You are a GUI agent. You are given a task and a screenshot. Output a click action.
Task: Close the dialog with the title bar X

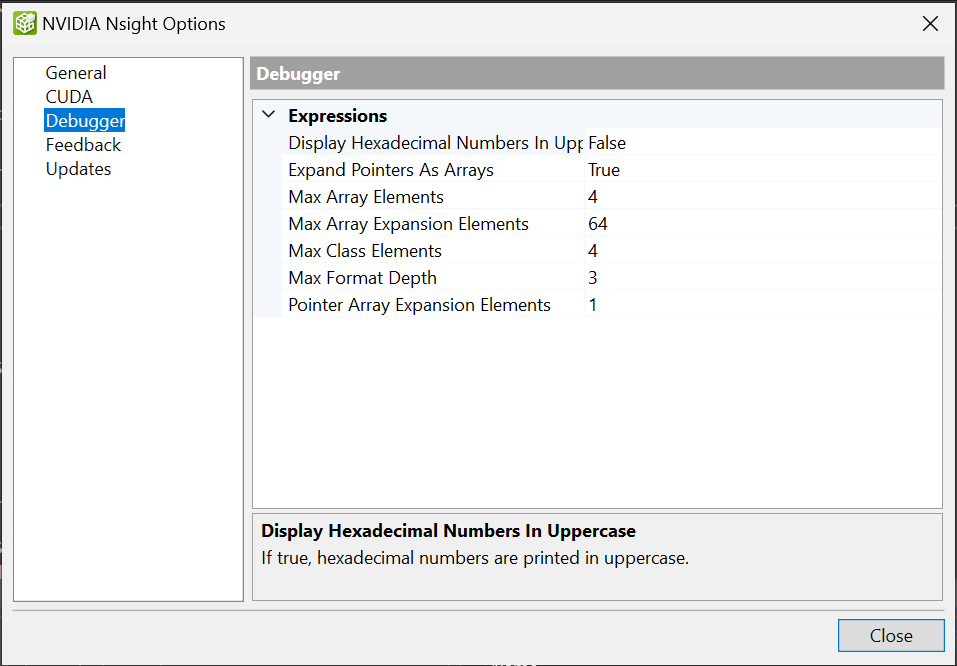(x=930, y=24)
